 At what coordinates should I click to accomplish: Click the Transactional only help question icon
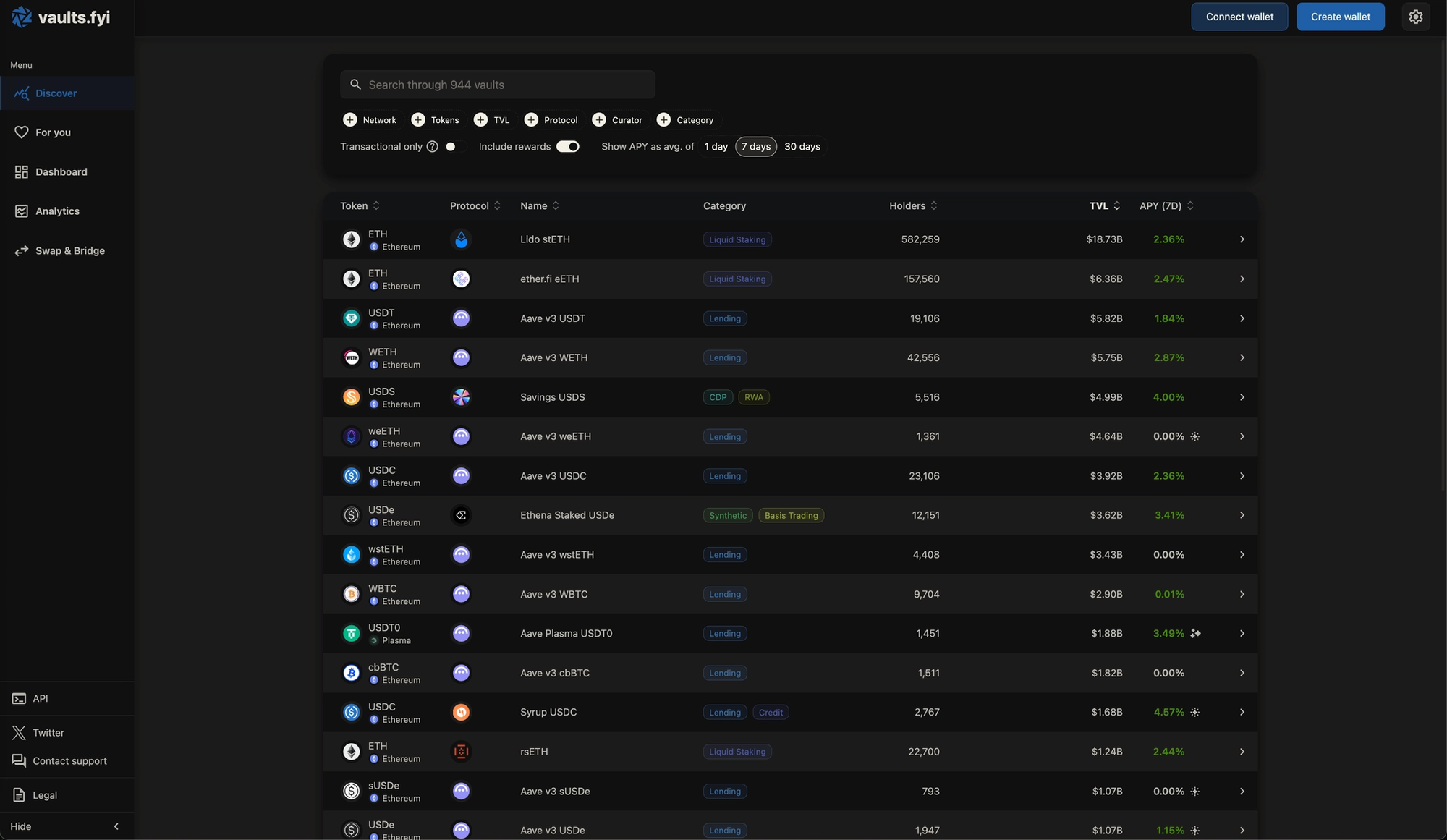pyautogui.click(x=432, y=147)
